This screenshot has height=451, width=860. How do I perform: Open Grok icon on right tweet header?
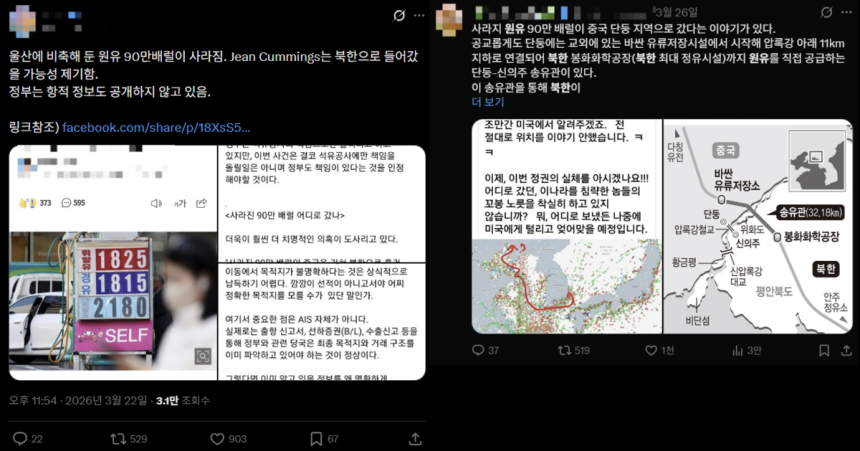[827, 12]
